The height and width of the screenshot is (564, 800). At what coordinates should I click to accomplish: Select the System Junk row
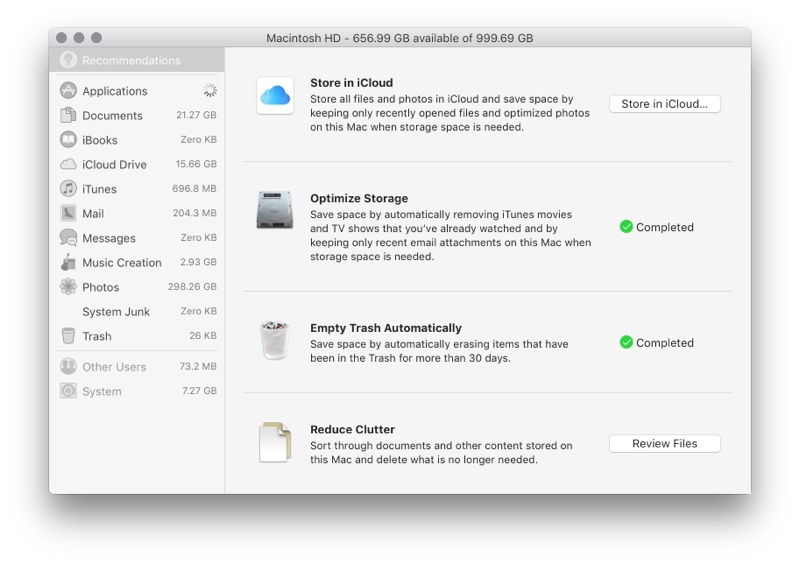(138, 311)
